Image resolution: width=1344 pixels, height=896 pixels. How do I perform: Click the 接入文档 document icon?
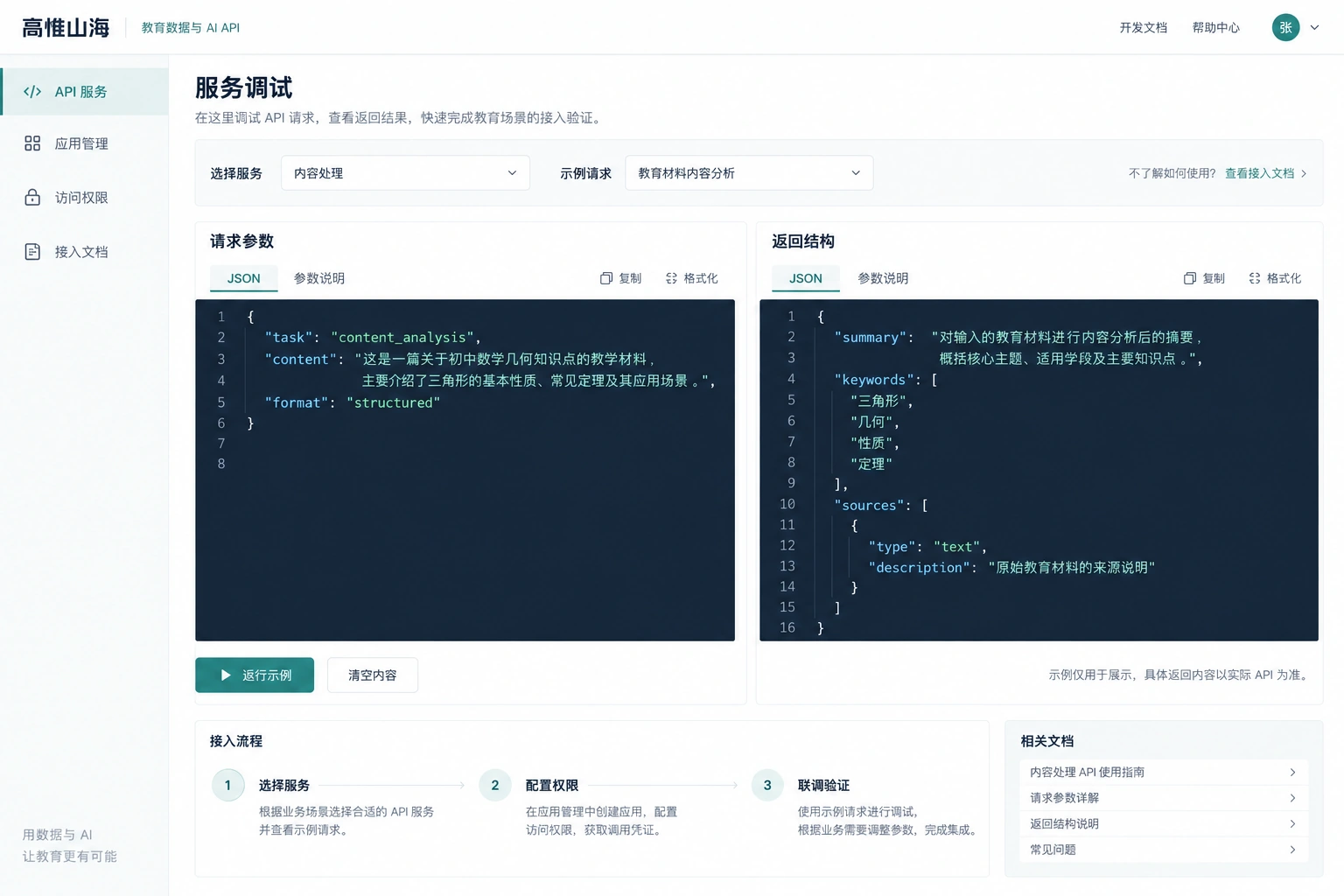[32, 252]
